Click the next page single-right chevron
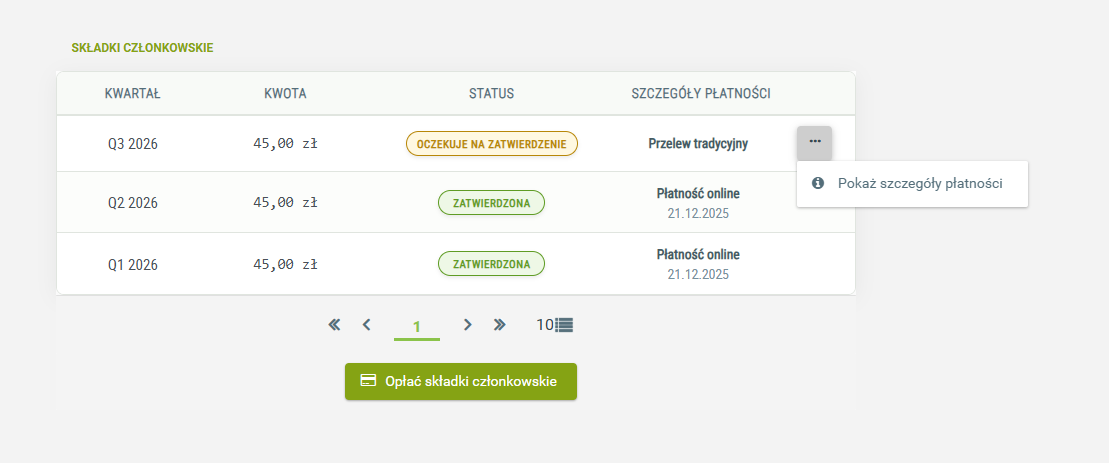The width and height of the screenshot is (1109, 463). (467, 325)
